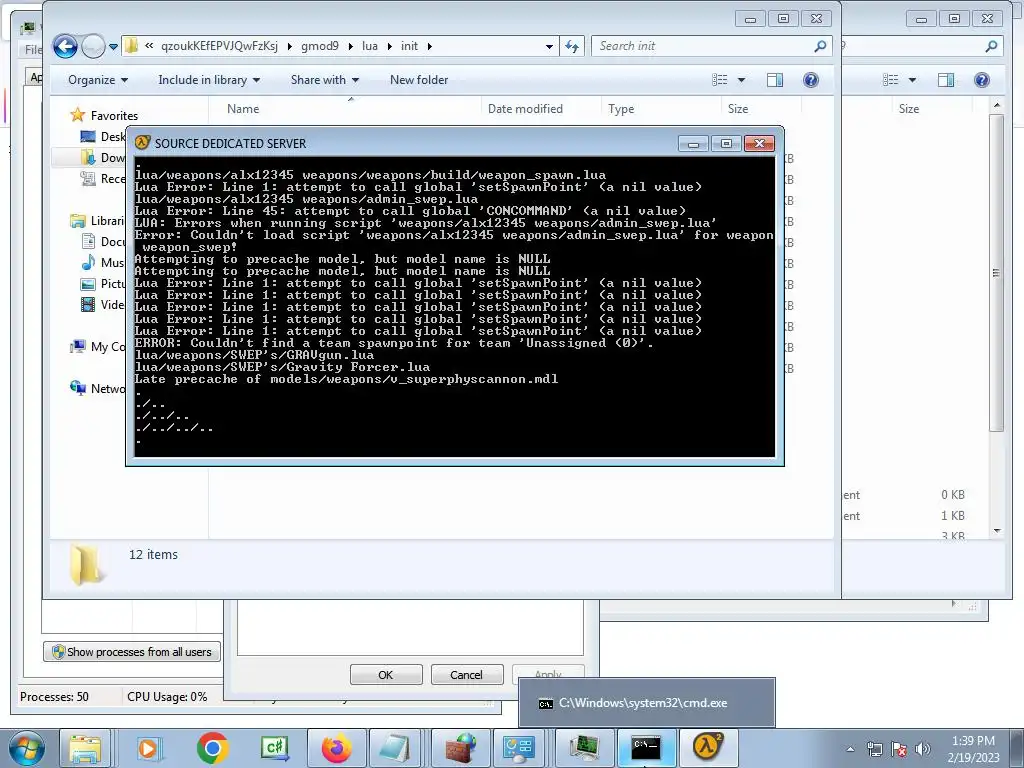Open Firefox from the taskbar
The width and height of the screenshot is (1024, 768).
(x=336, y=748)
